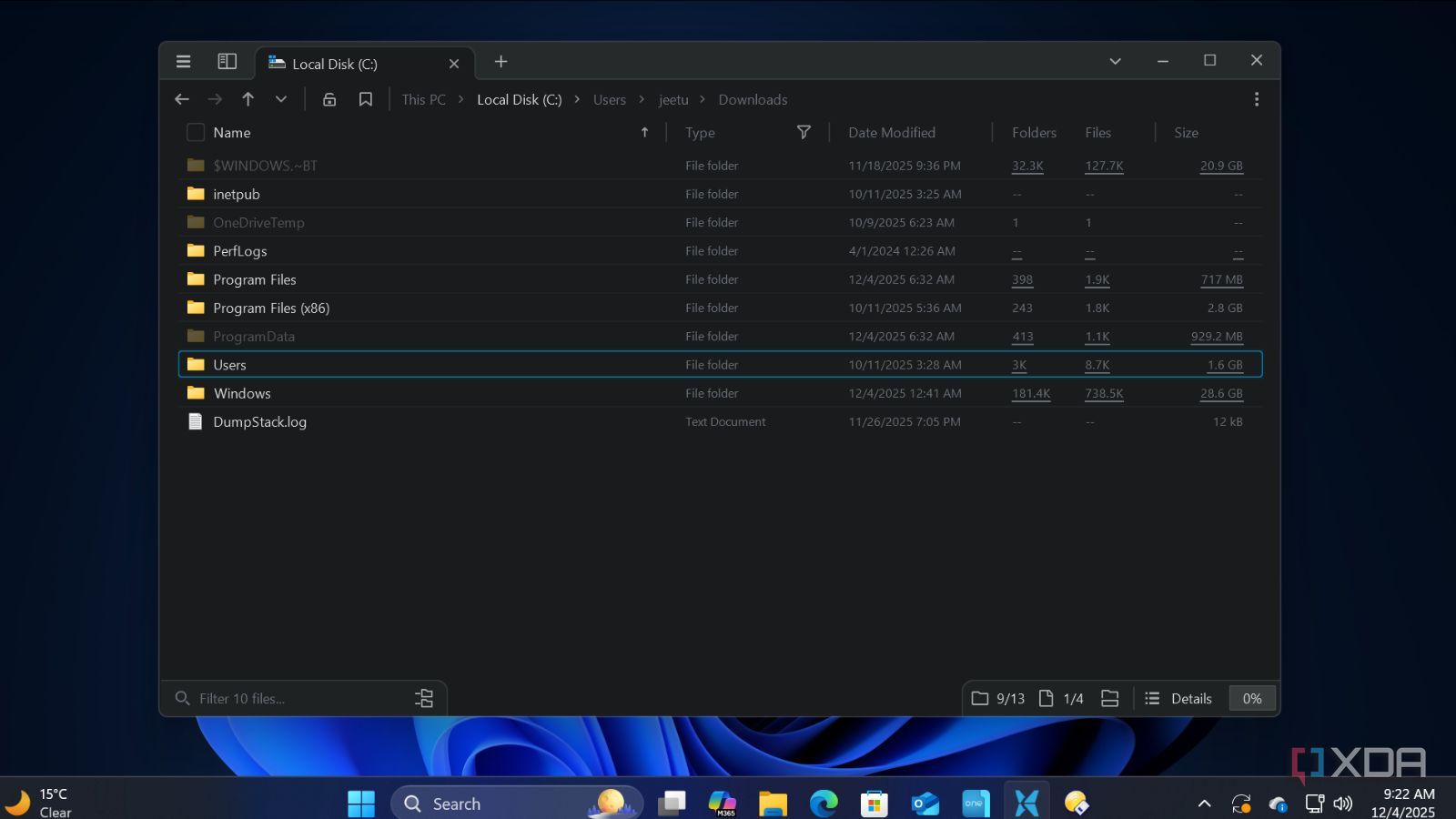The height and width of the screenshot is (819, 1456).
Task: Go to Downloads breadcrumb segment
Action: point(753,100)
